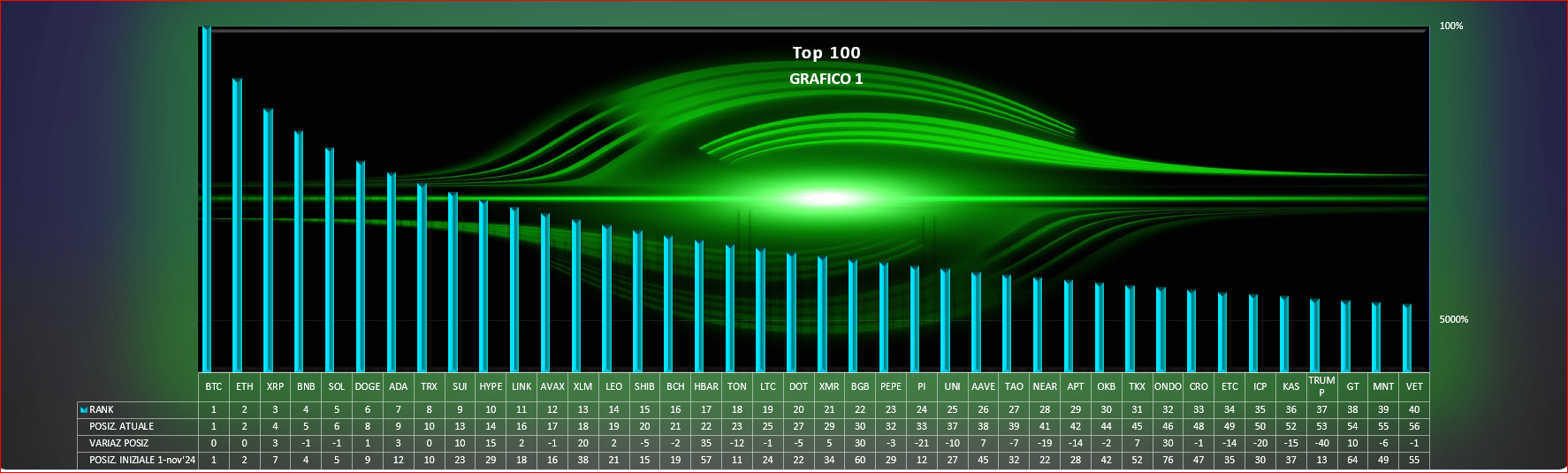Click the LEO column header

pyautogui.click(x=614, y=387)
